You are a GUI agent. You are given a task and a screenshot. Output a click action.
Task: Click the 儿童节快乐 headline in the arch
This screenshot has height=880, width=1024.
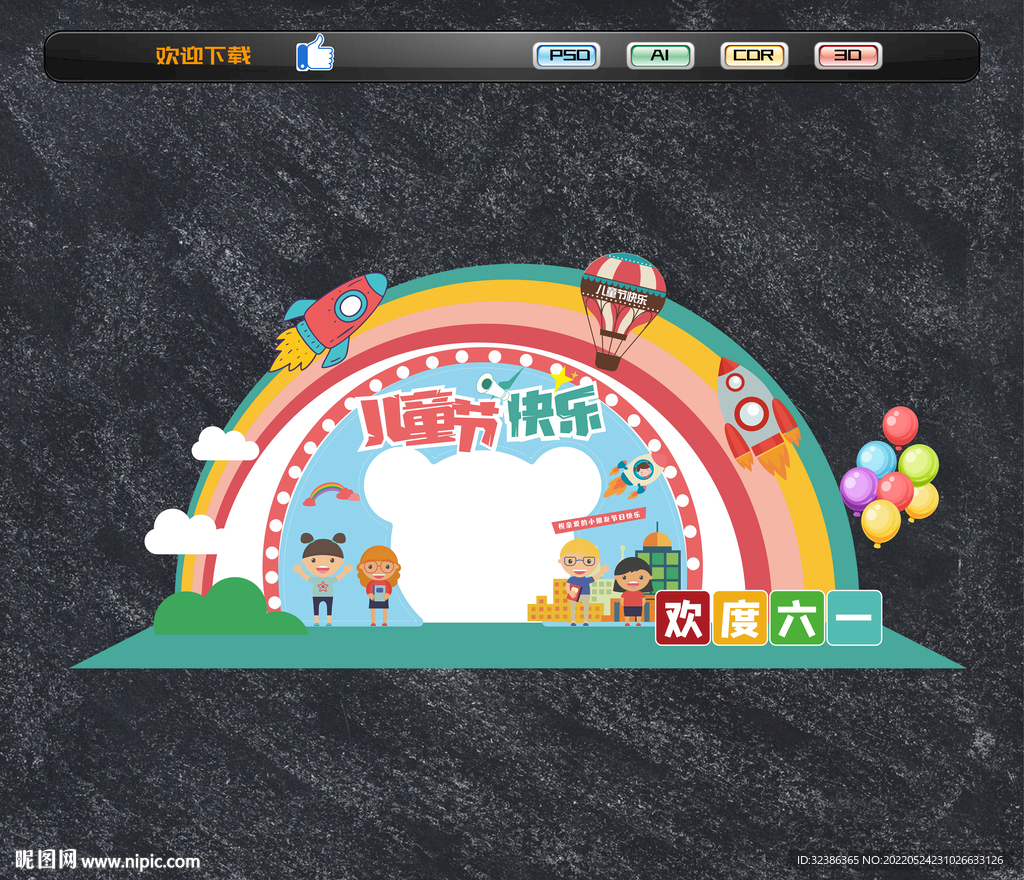[x=482, y=418]
